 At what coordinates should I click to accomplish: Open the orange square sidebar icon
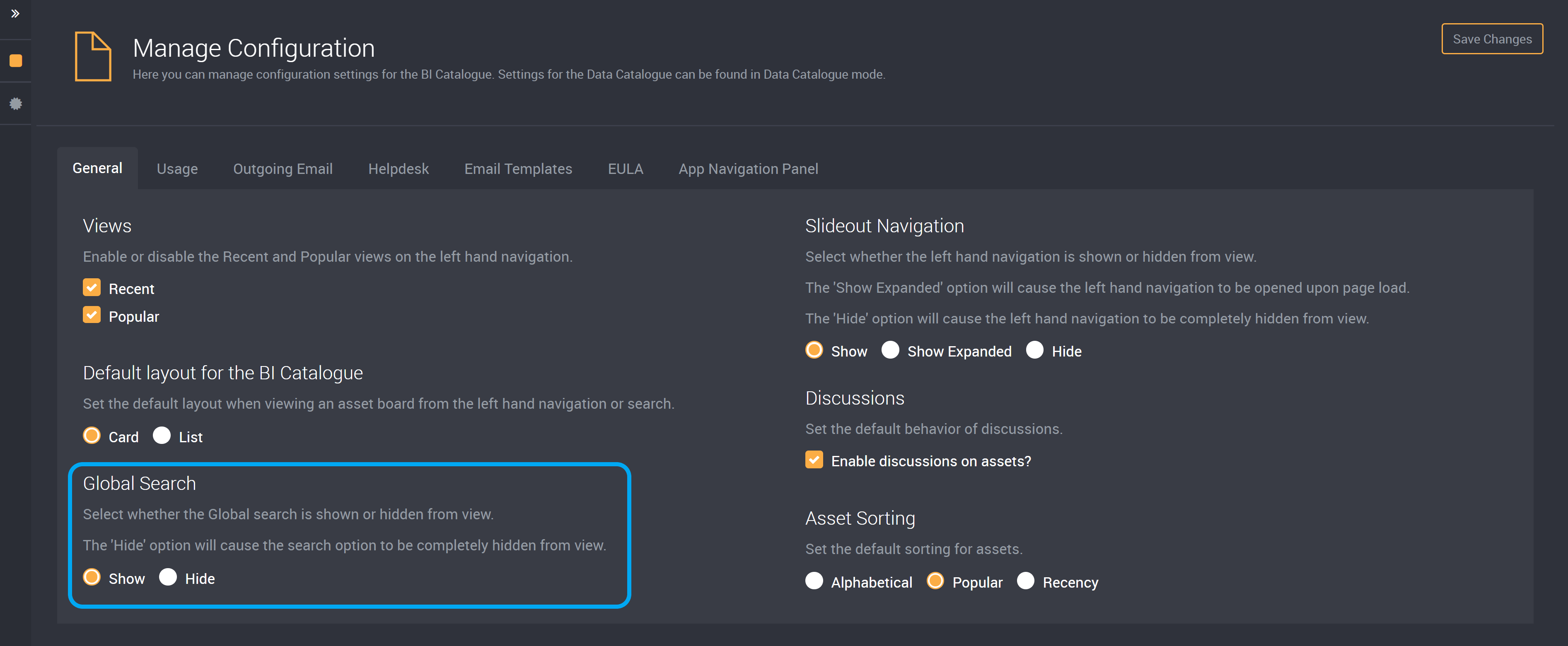point(16,60)
